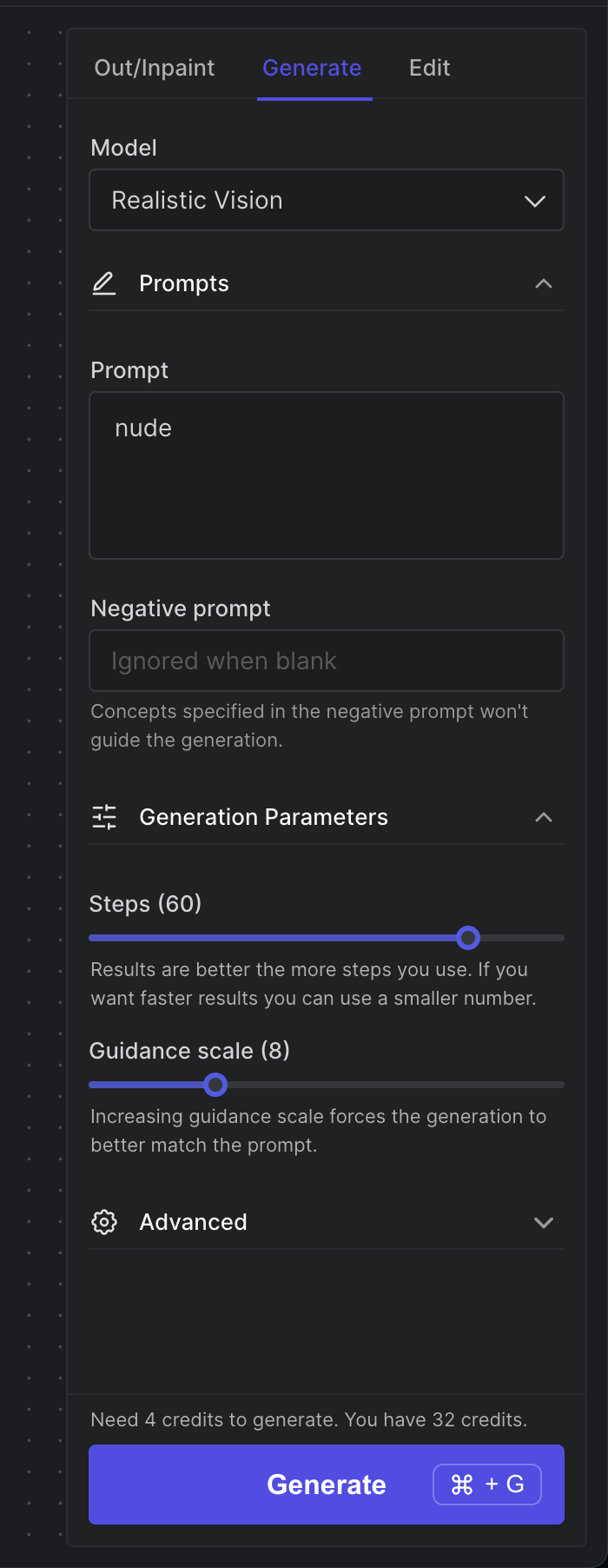This screenshot has width=608, height=1568.
Task: Switch to the Out/Inpaint tab
Action: (x=154, y=68)
